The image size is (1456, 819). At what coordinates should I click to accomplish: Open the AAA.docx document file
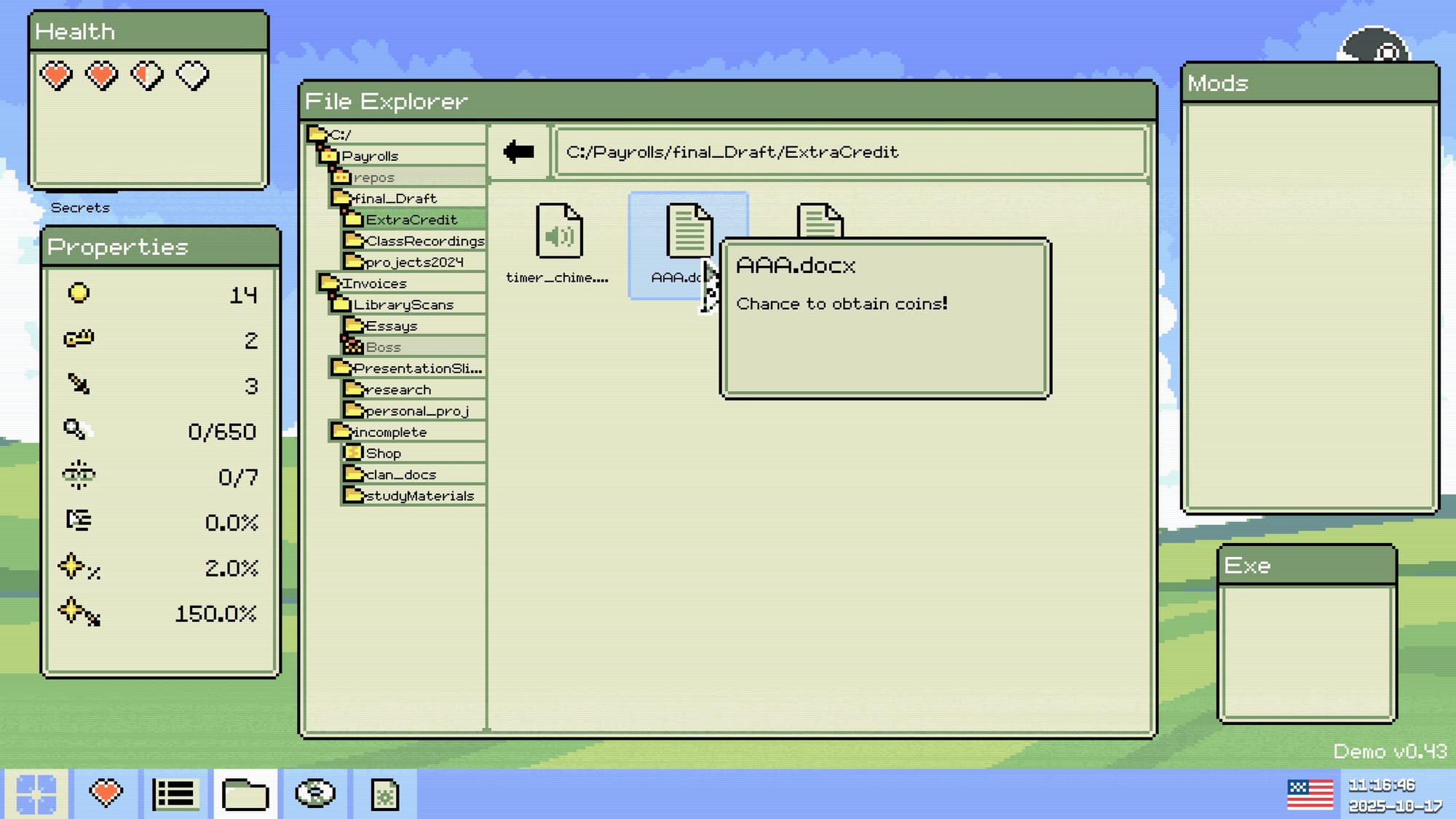point(687,232)
